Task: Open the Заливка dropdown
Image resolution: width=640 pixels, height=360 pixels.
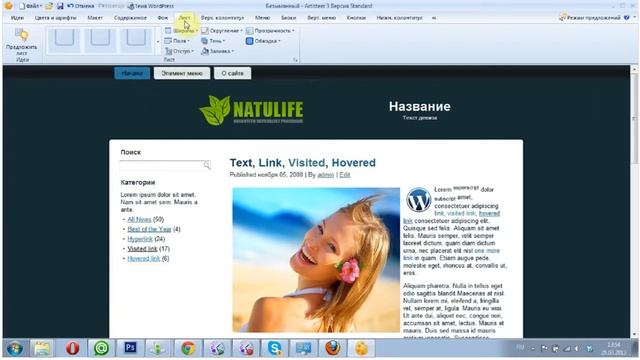Action: click(x=218, y=51)
